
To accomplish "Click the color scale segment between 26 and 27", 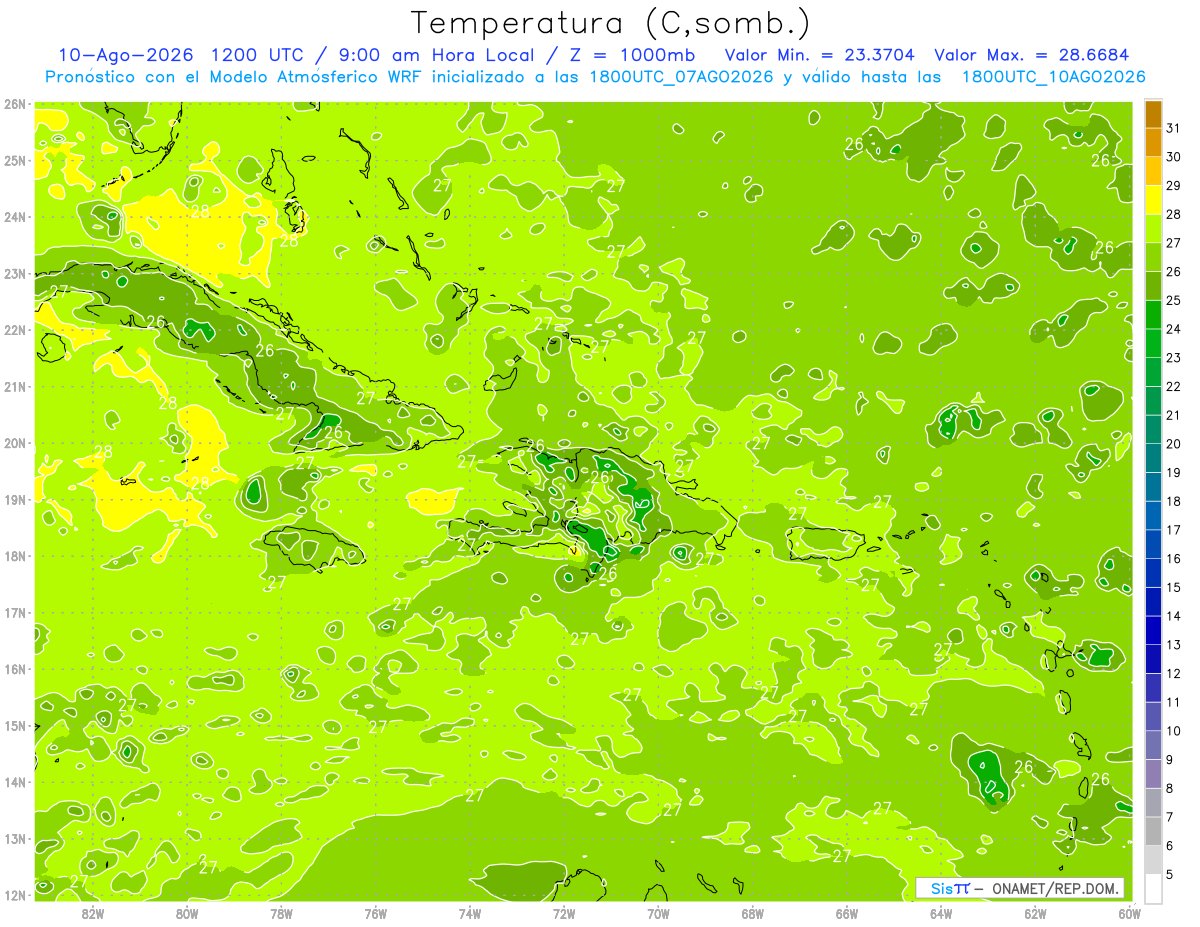I will click(x=1153, y=257).
